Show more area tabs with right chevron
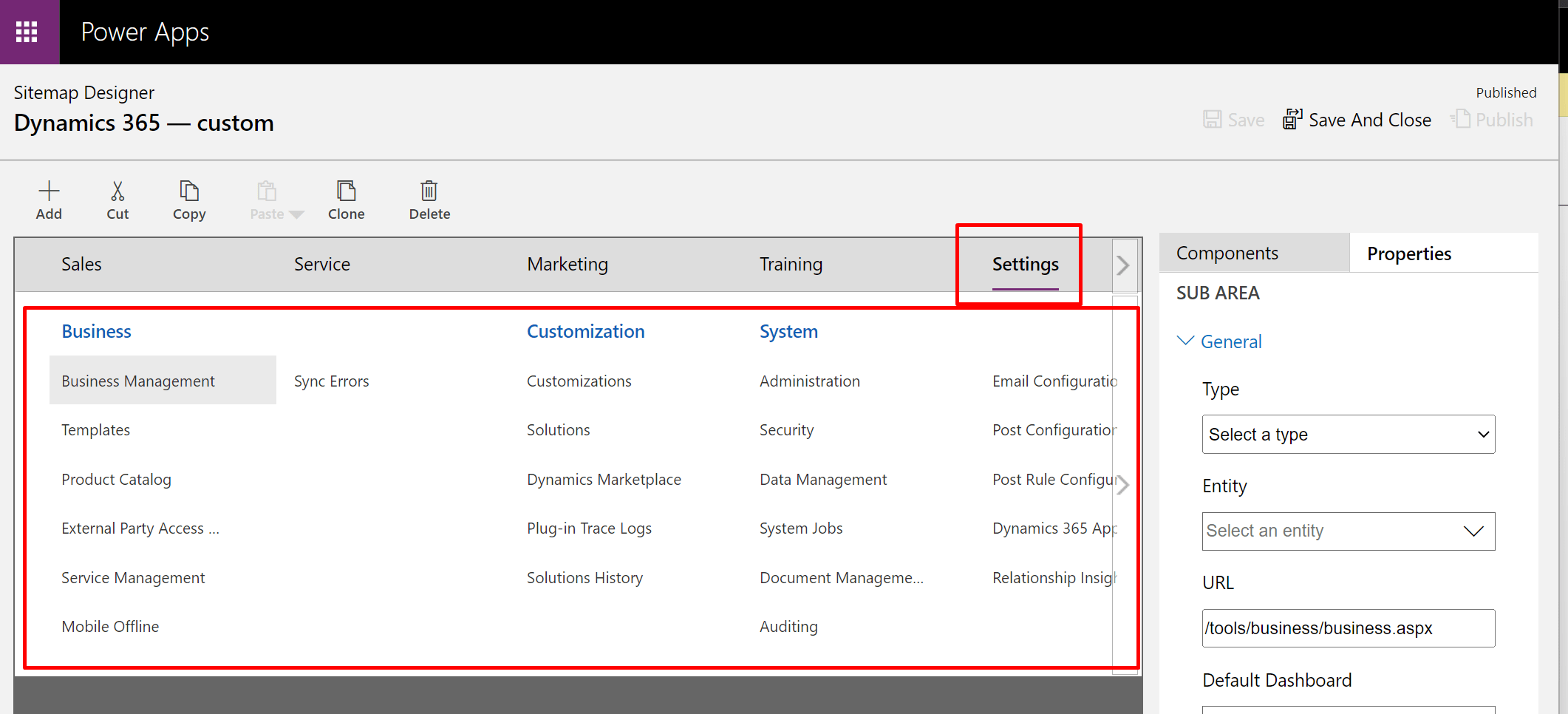1568x714 pixels. (1123, 265)
